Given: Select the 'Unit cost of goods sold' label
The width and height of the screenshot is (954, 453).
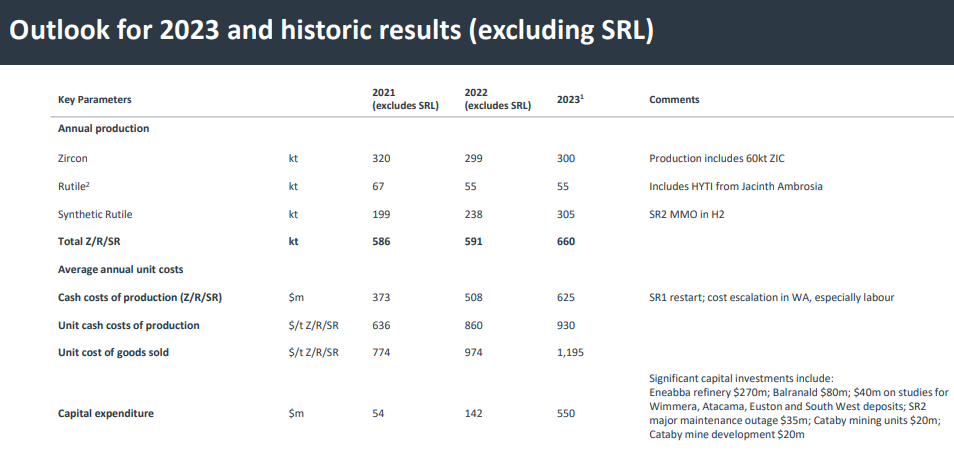Looking at the screenshot, I should point(114,353).
